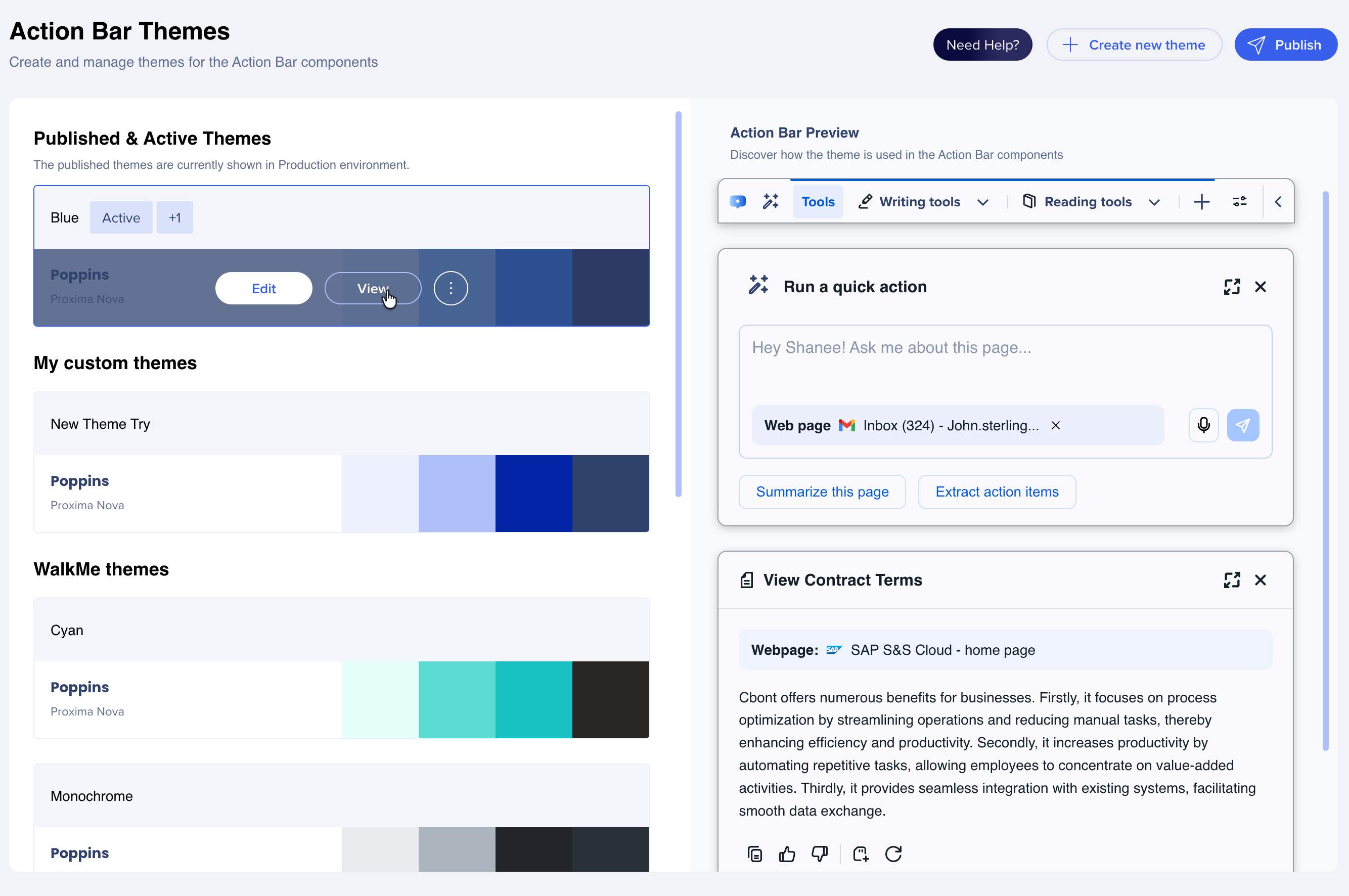Click thumbs down on contract terms response
Screen dimensions: 1349x896
pos(819,854)
